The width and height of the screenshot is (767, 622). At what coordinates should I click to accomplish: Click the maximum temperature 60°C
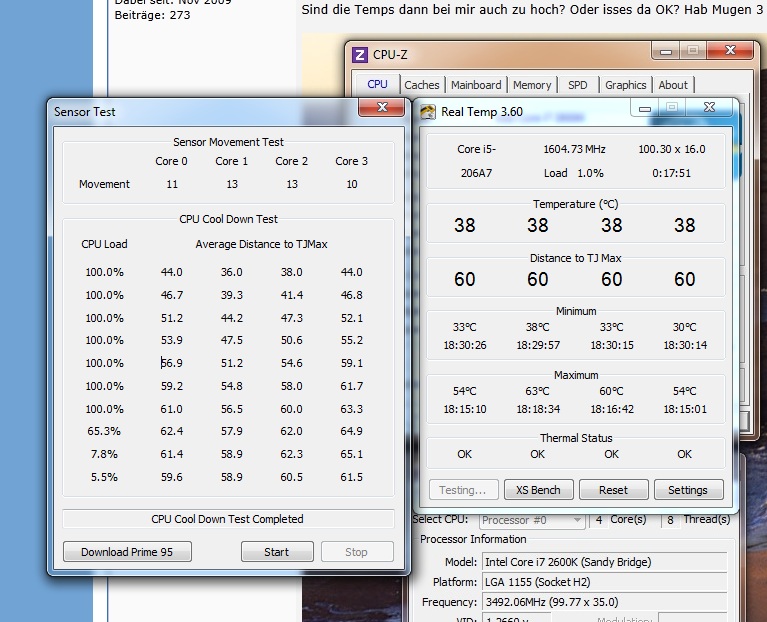611,391
